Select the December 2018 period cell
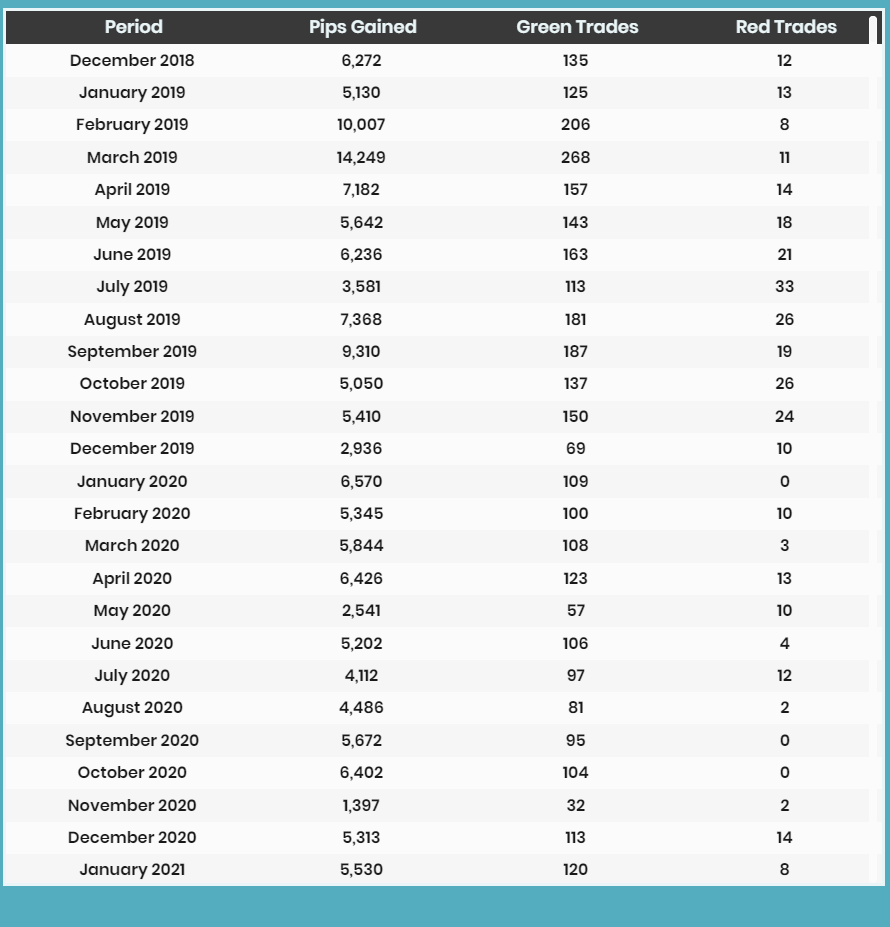Viewport: 890px width, 927px height. point(132,60)
